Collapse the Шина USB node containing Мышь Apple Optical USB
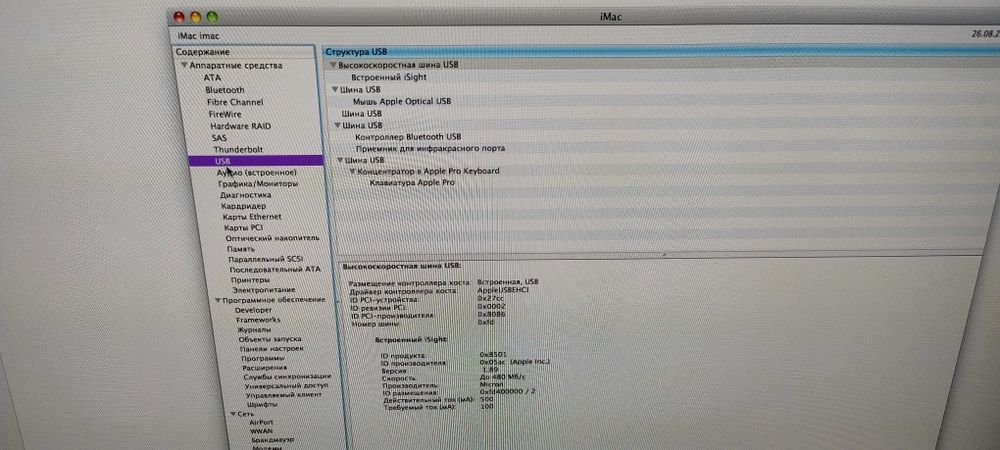This screenshot has height=450, width=1000. pos(335,90)
